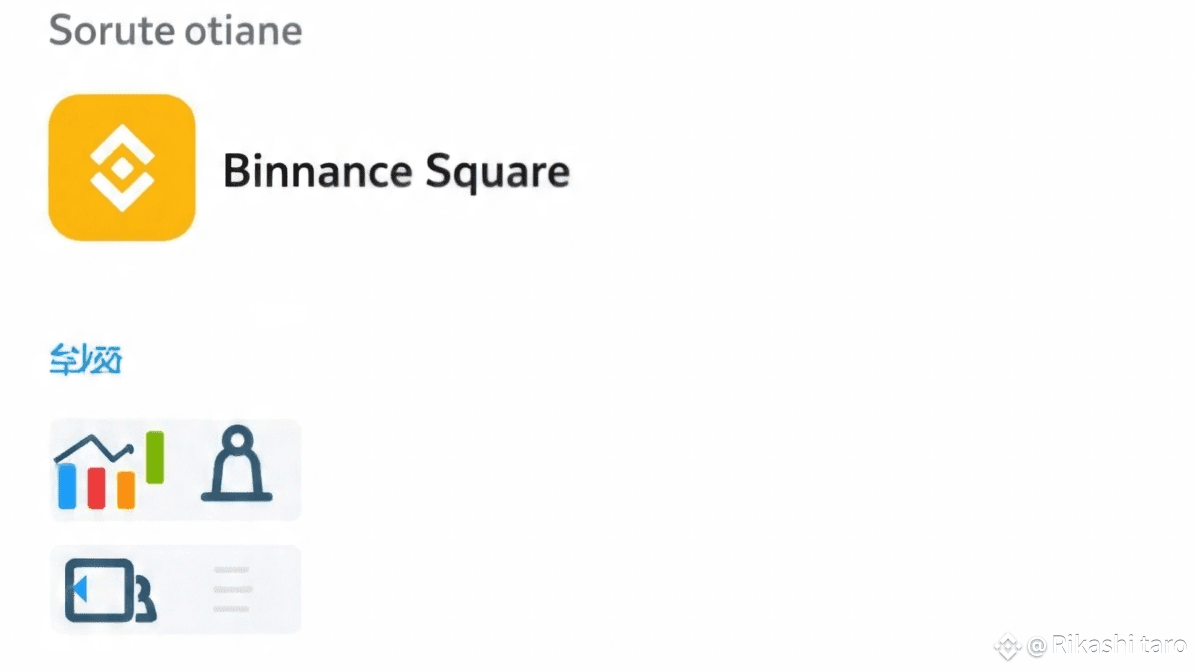This screenshot has height=672, width=1195.
Task: Click the bell-shaped person icon
Action: pyautogui.click(x=236, y=463)
